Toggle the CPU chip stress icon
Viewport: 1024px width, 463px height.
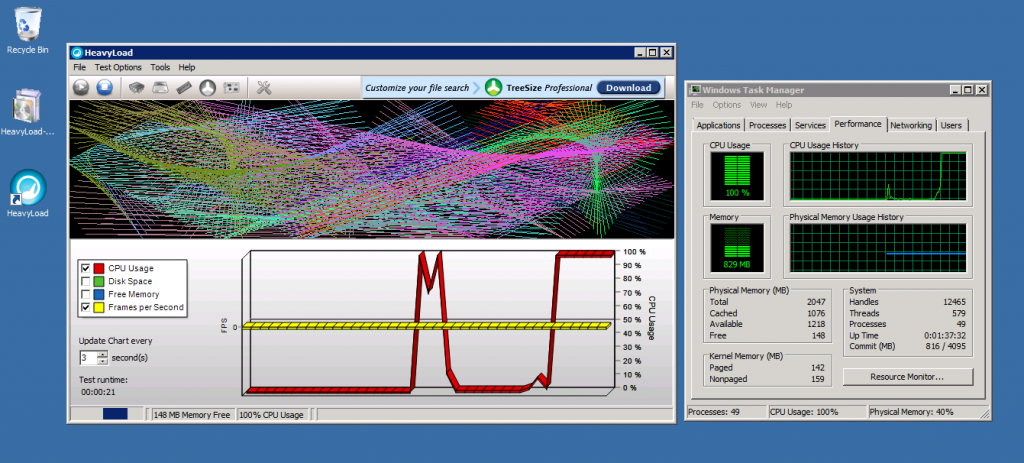(x=136, y=88)
